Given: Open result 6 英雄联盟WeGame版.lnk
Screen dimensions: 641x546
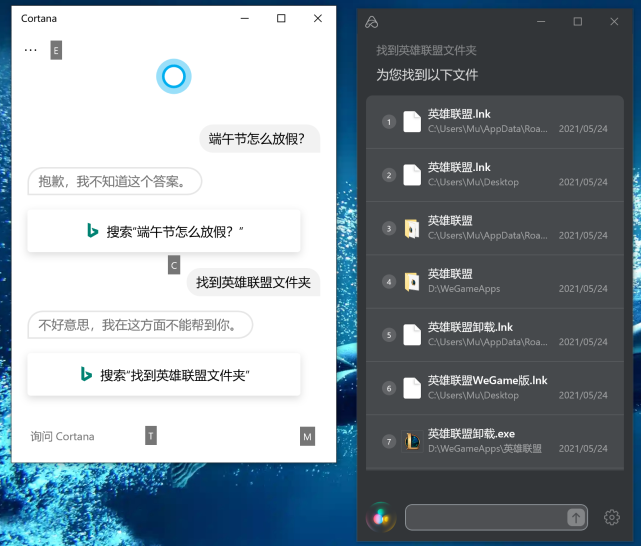Looking at the screenshot, I should click(495, 388).
